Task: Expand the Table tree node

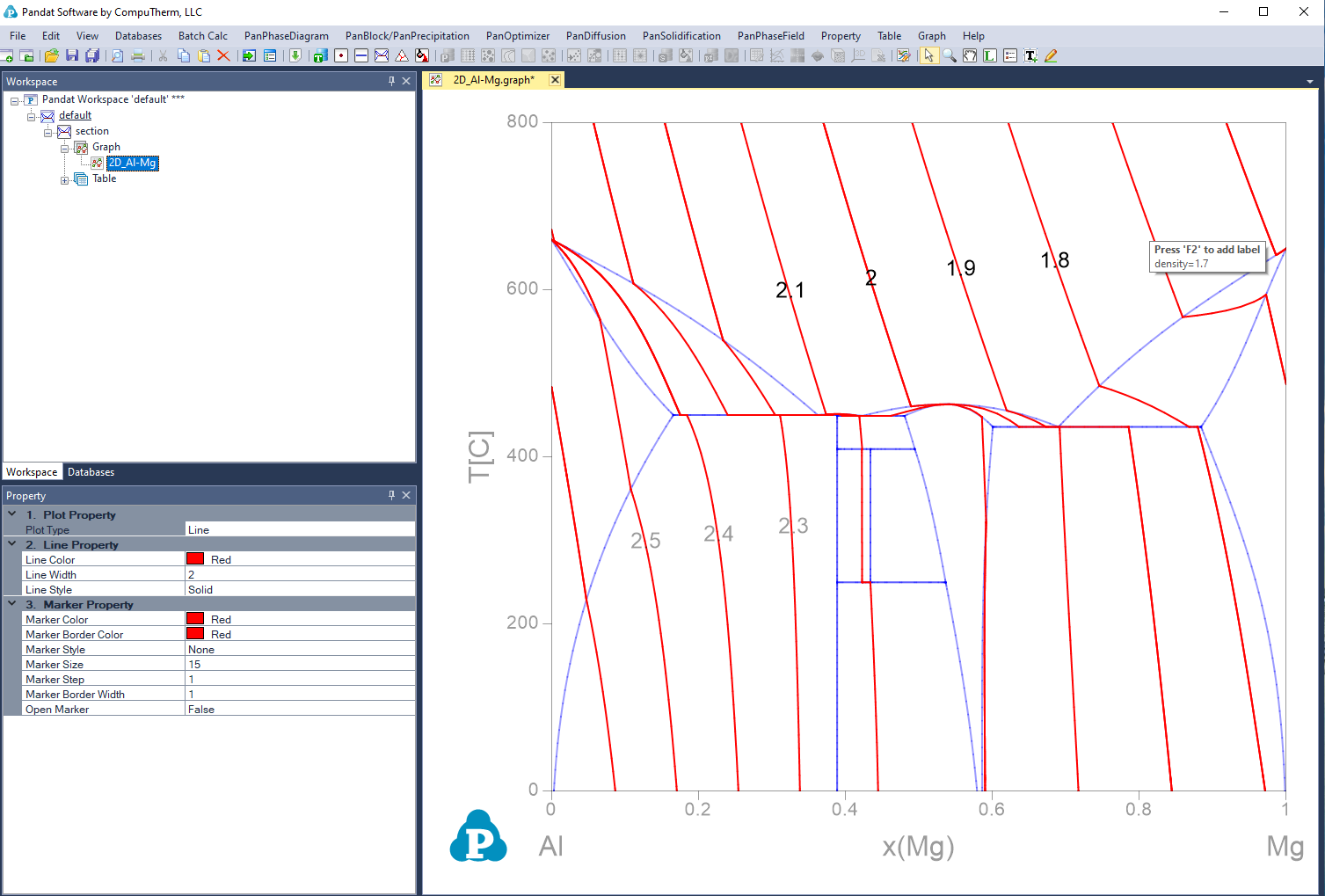Action: [x=65, y=179]
